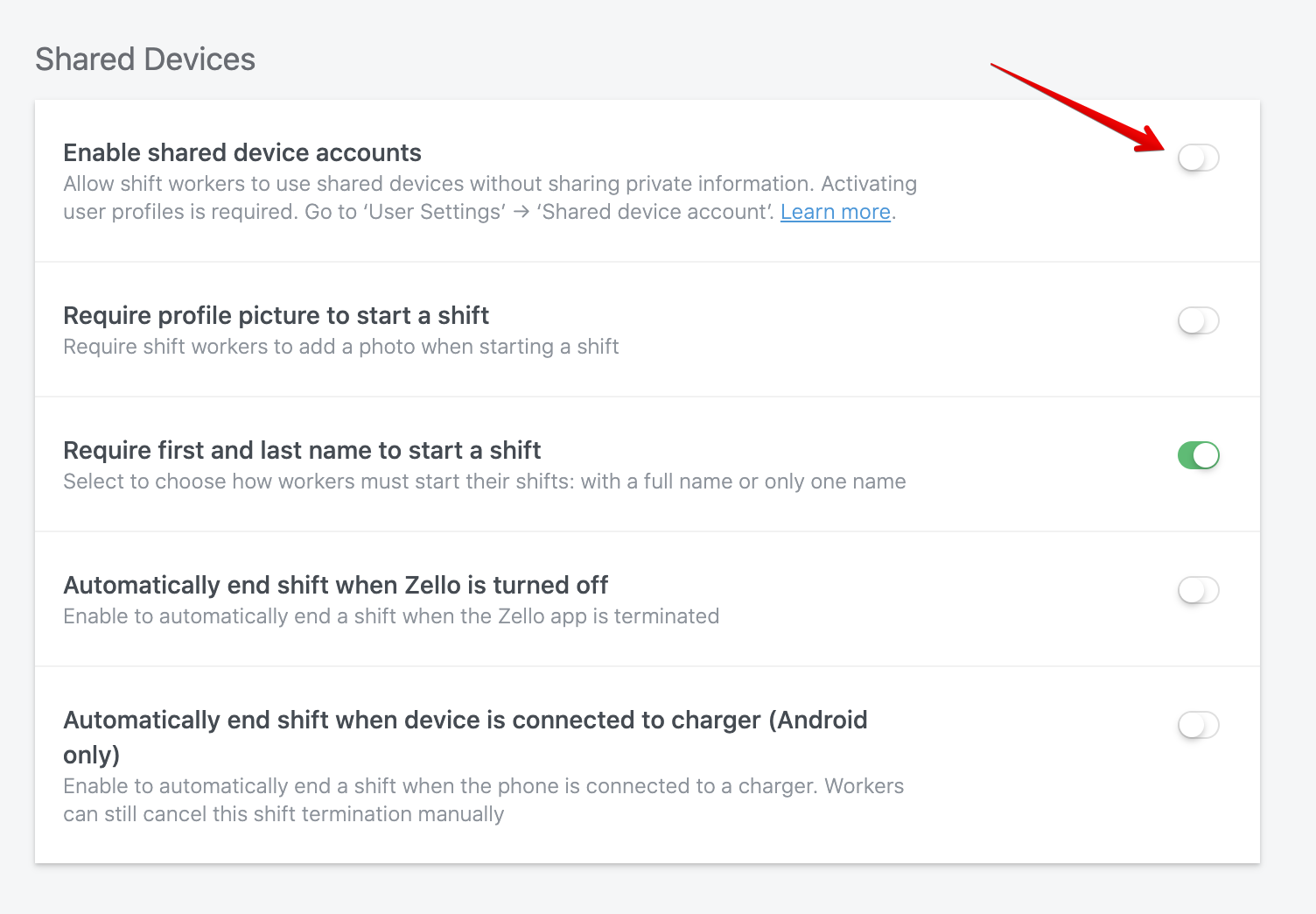
Task: Toggle 'Require profile picture to start a shift'
Action: (1199, 321)
